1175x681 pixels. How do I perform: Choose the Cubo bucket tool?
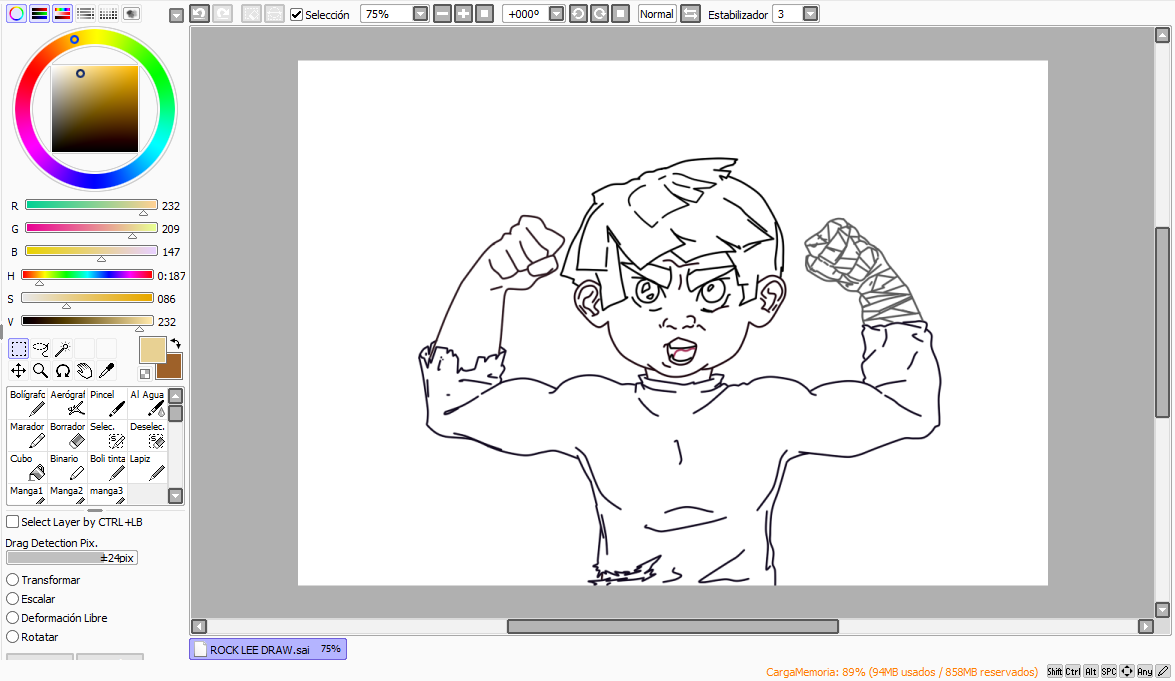tap(28, 467)
